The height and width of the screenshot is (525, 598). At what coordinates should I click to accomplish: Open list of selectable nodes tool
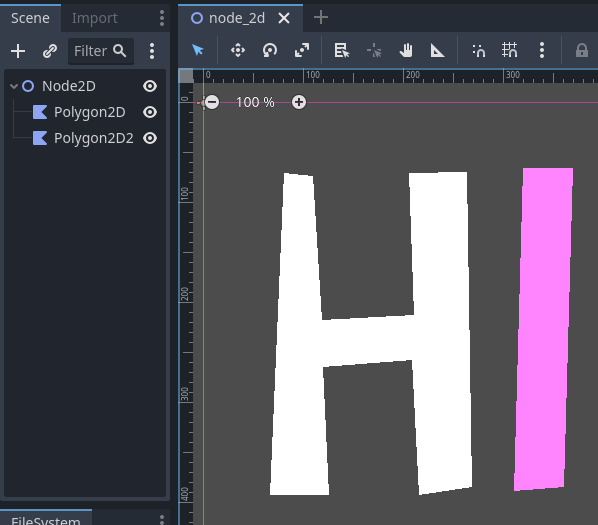[x=342, y=50]
